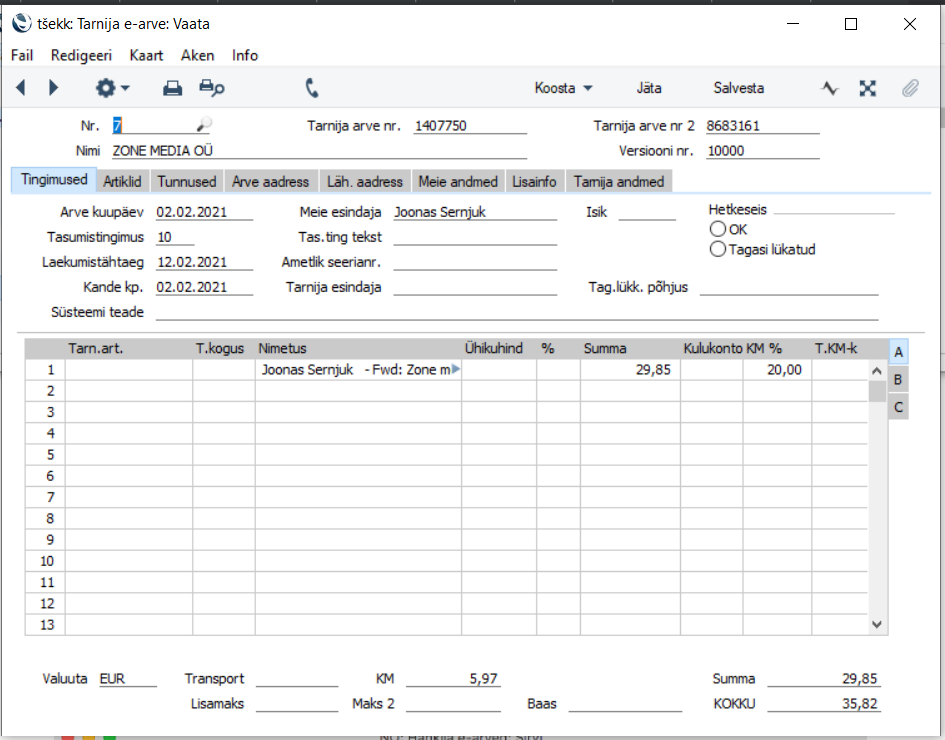The width and height of the screenshot is (945, 740).
Task: Click the expand-arrows link manager icon
Action: [867, 88]
